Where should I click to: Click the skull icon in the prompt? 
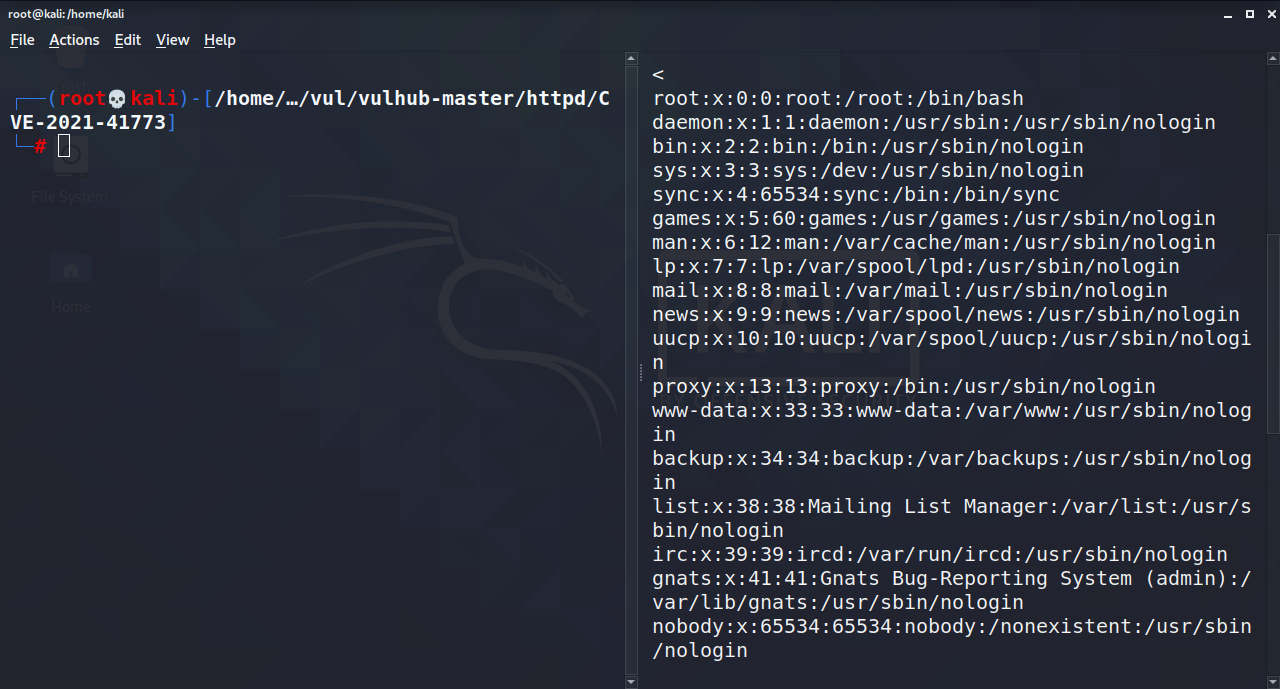click(x=118, y=98)
